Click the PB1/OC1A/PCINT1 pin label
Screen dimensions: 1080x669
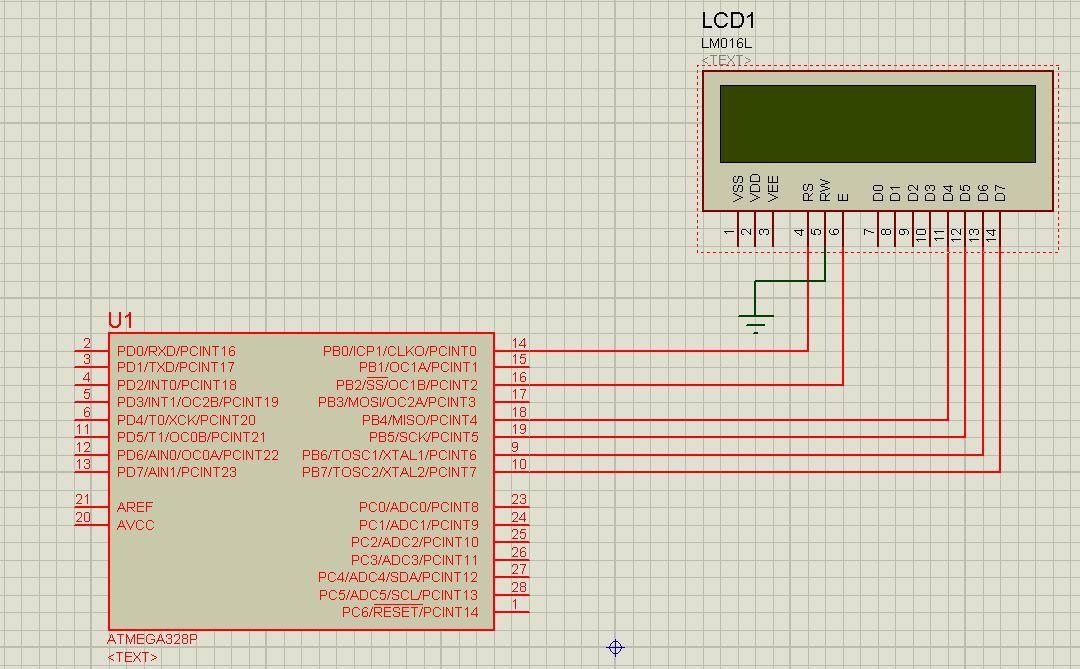tap(418, 367)
